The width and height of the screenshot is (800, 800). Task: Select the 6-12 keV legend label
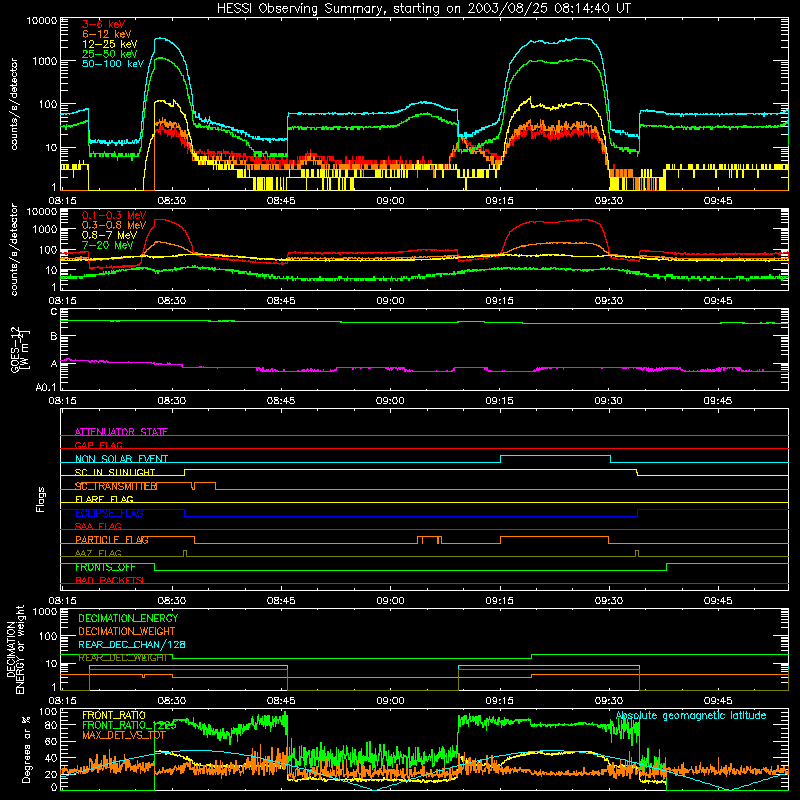[x=107, y=34]
